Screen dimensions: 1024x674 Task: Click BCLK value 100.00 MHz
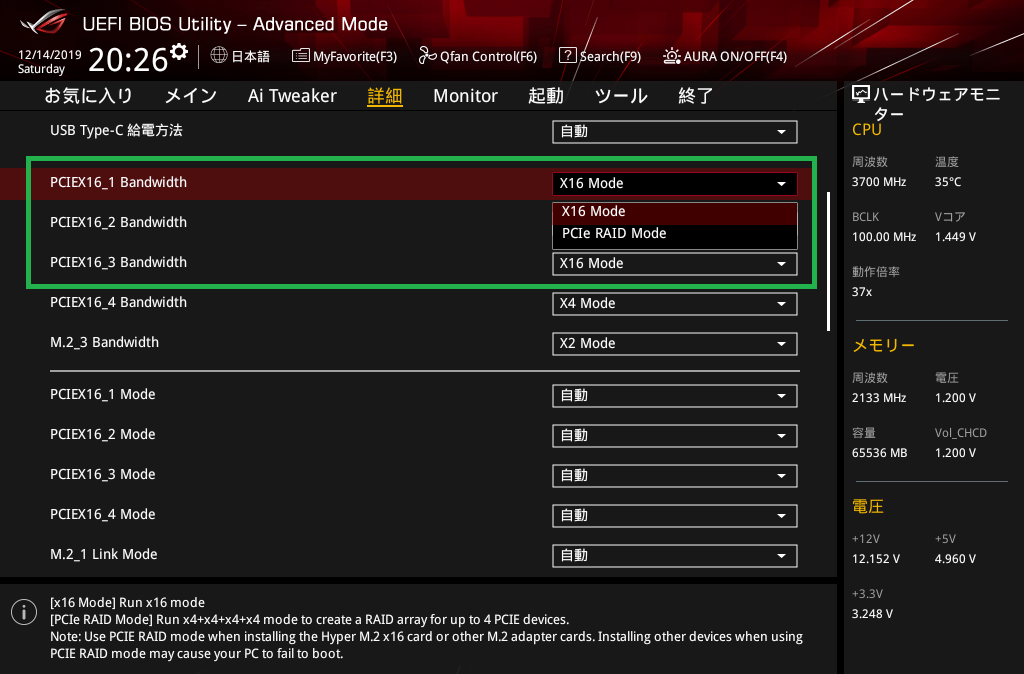click(884, 237)
